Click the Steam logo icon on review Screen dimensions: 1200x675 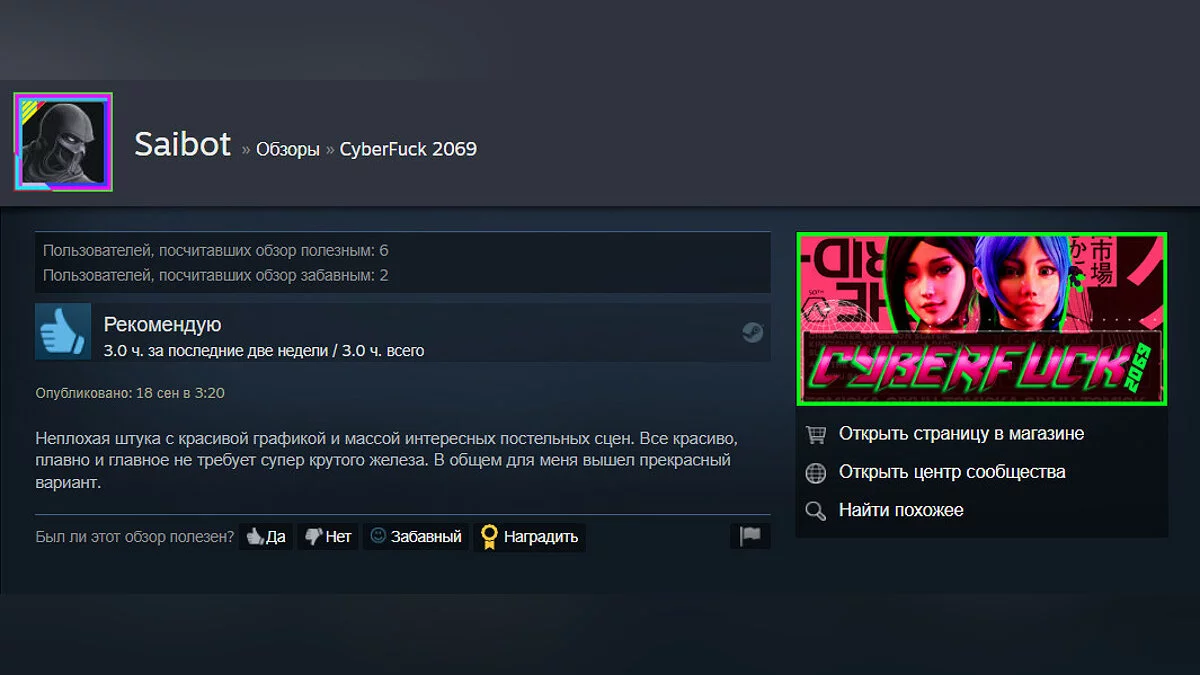(753, 333)
